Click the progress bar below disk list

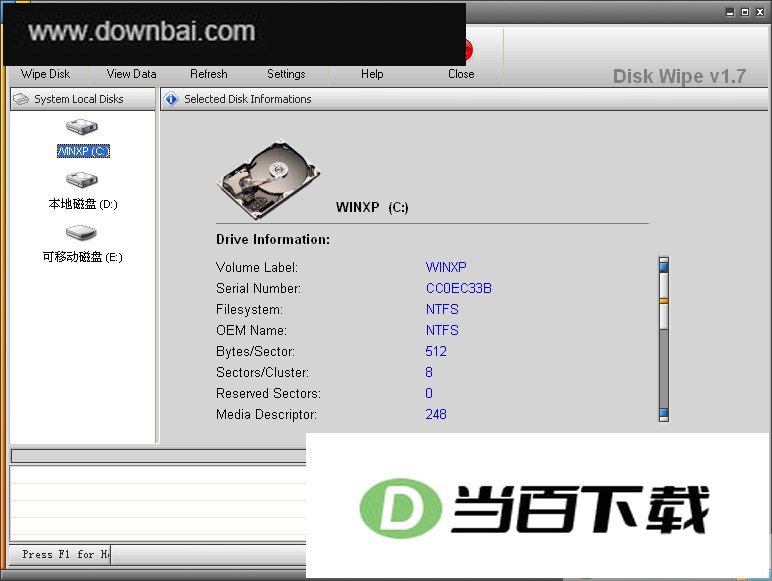tap(159, 455)
